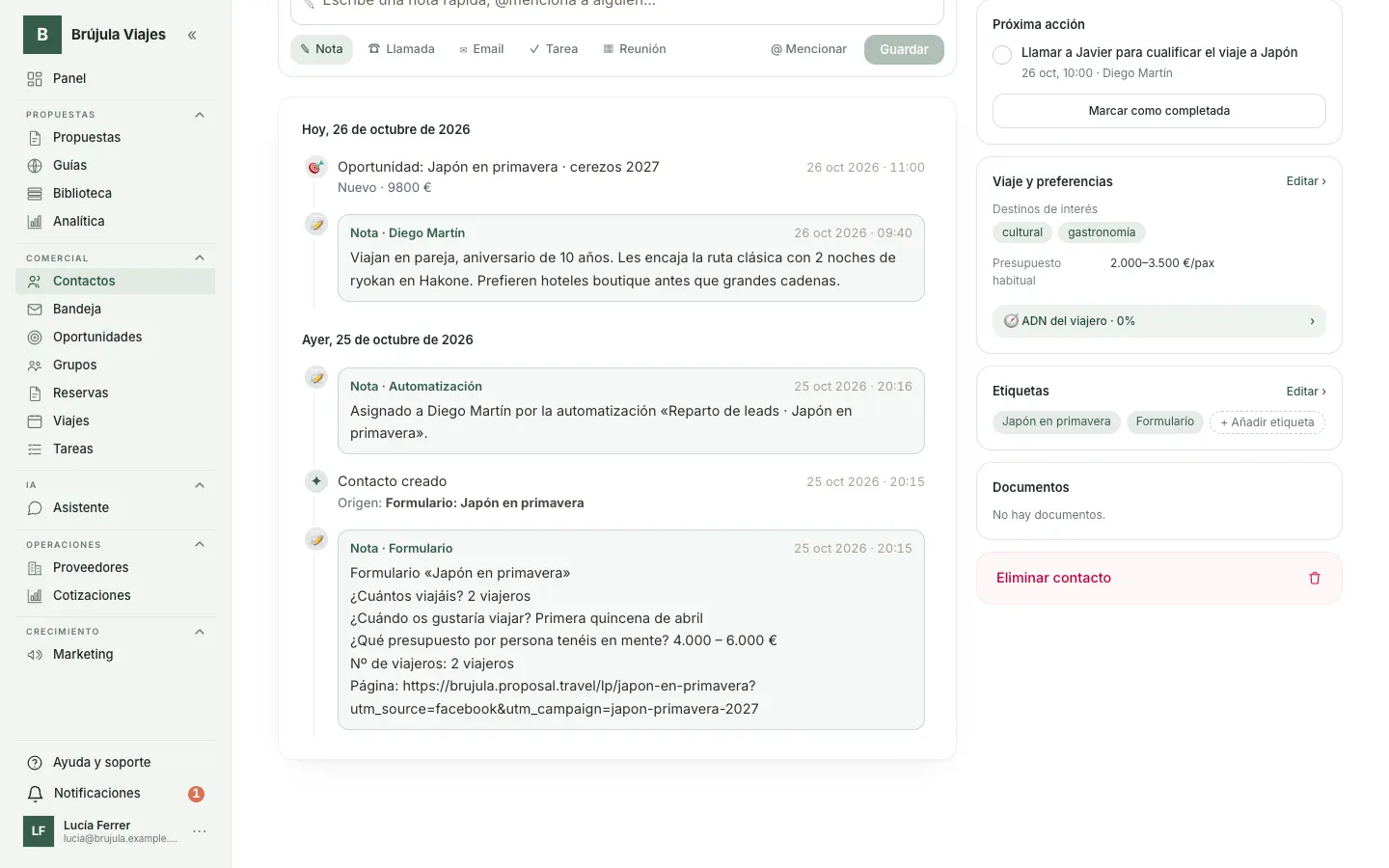Image resolution: width=1389 pixels, height=868 pixels.
Task: Select the Nota tab in the composer
Action: click(x=321, y=49)
